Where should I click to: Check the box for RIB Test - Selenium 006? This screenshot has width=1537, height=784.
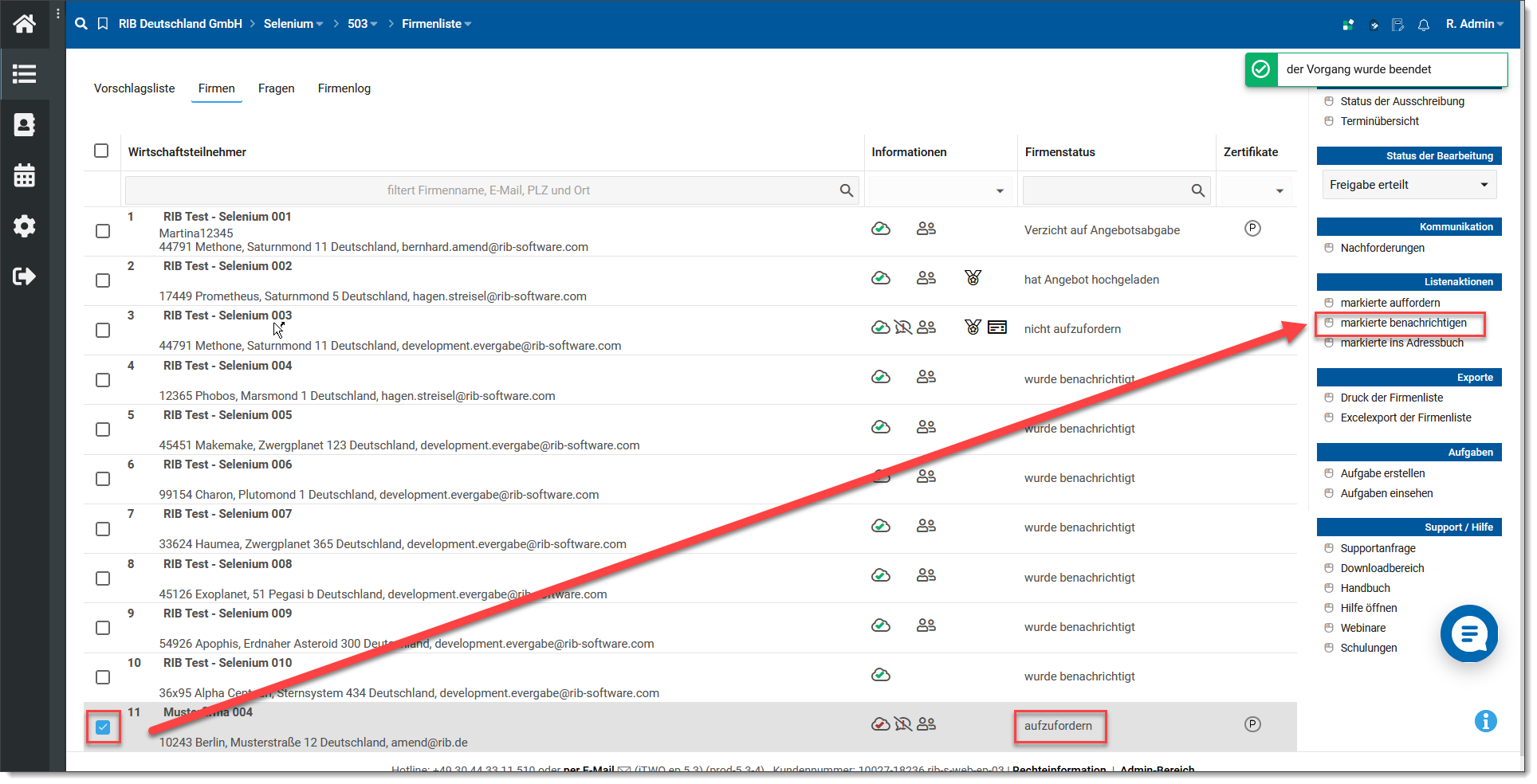pos(103,479)
